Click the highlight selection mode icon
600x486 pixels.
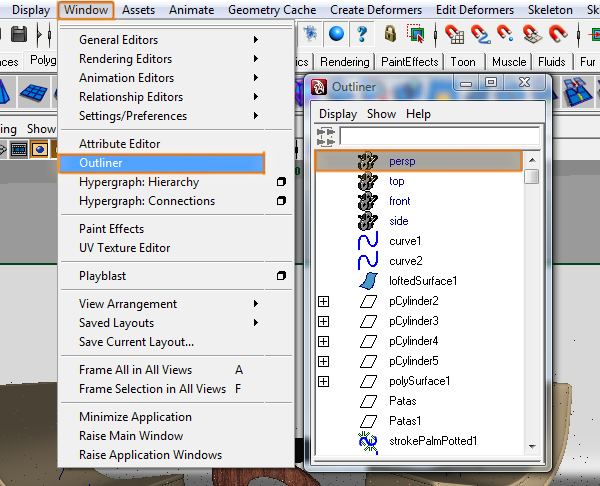[x=416, y=34]
